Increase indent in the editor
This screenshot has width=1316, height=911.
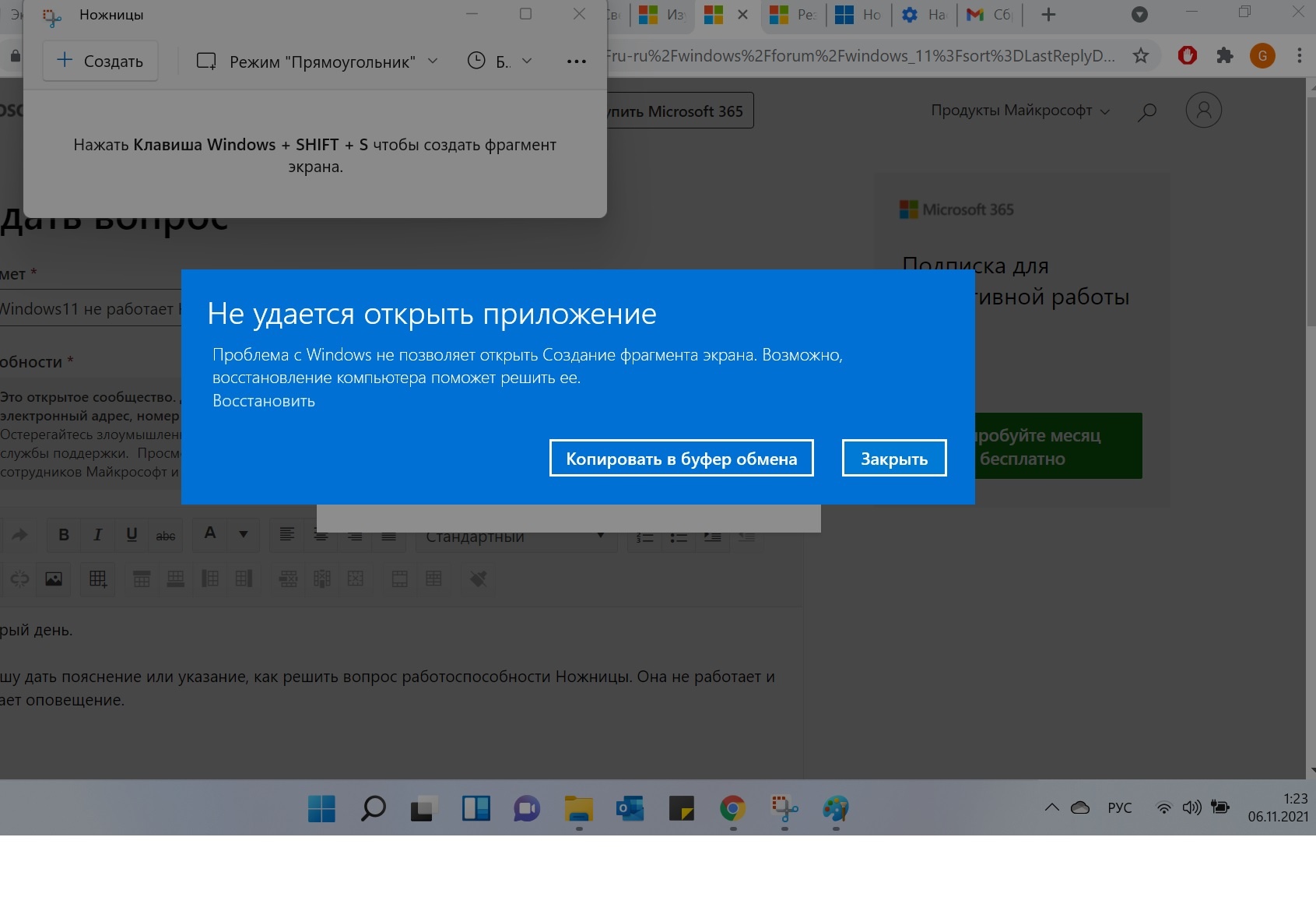coord(713,536)
